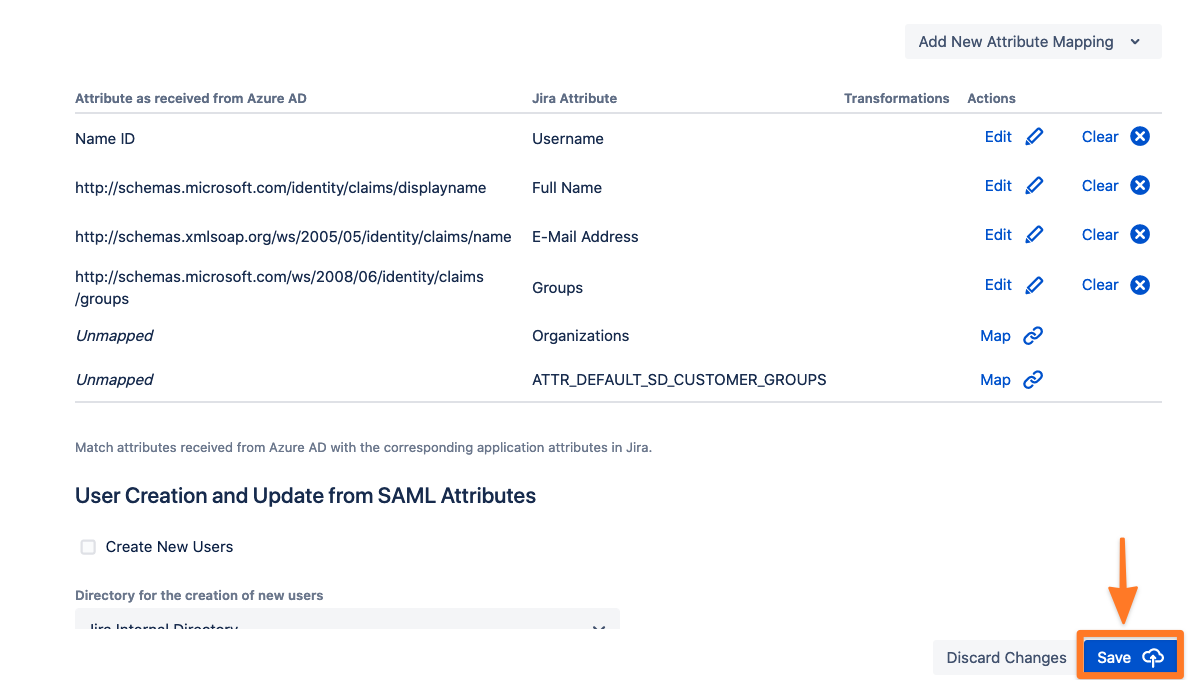Screen dimensions: 1189x680
Task: Click the X icon clearing Username mapping
Action: pos(1140,136)
